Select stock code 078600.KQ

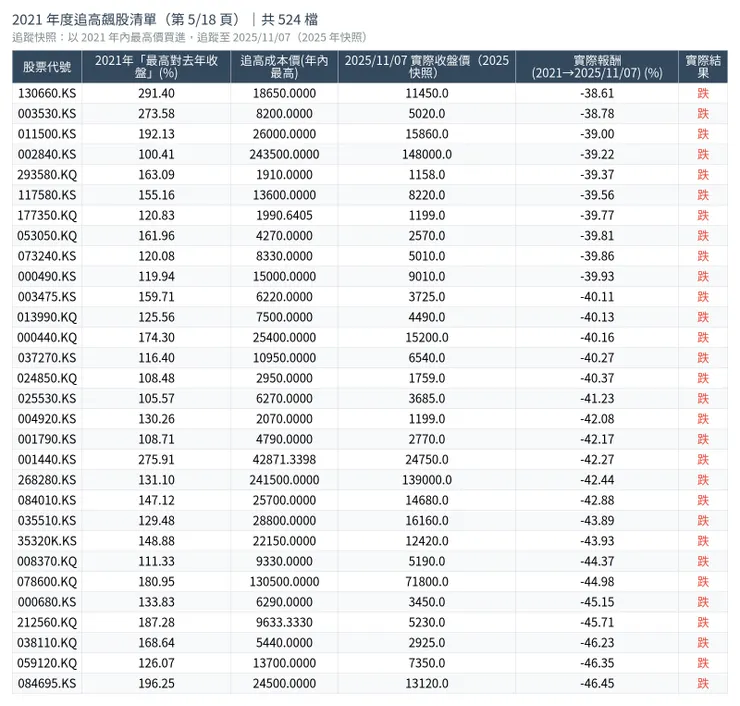click(x=47, y=581)
